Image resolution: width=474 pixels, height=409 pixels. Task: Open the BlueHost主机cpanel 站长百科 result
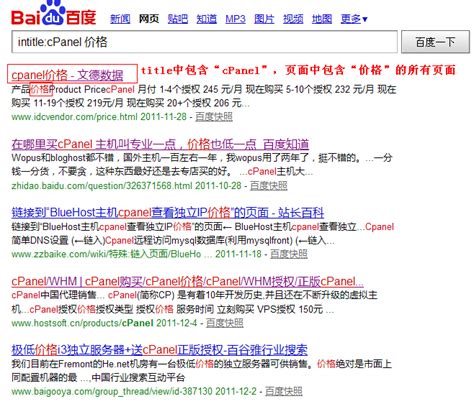(x=168, y=212)
